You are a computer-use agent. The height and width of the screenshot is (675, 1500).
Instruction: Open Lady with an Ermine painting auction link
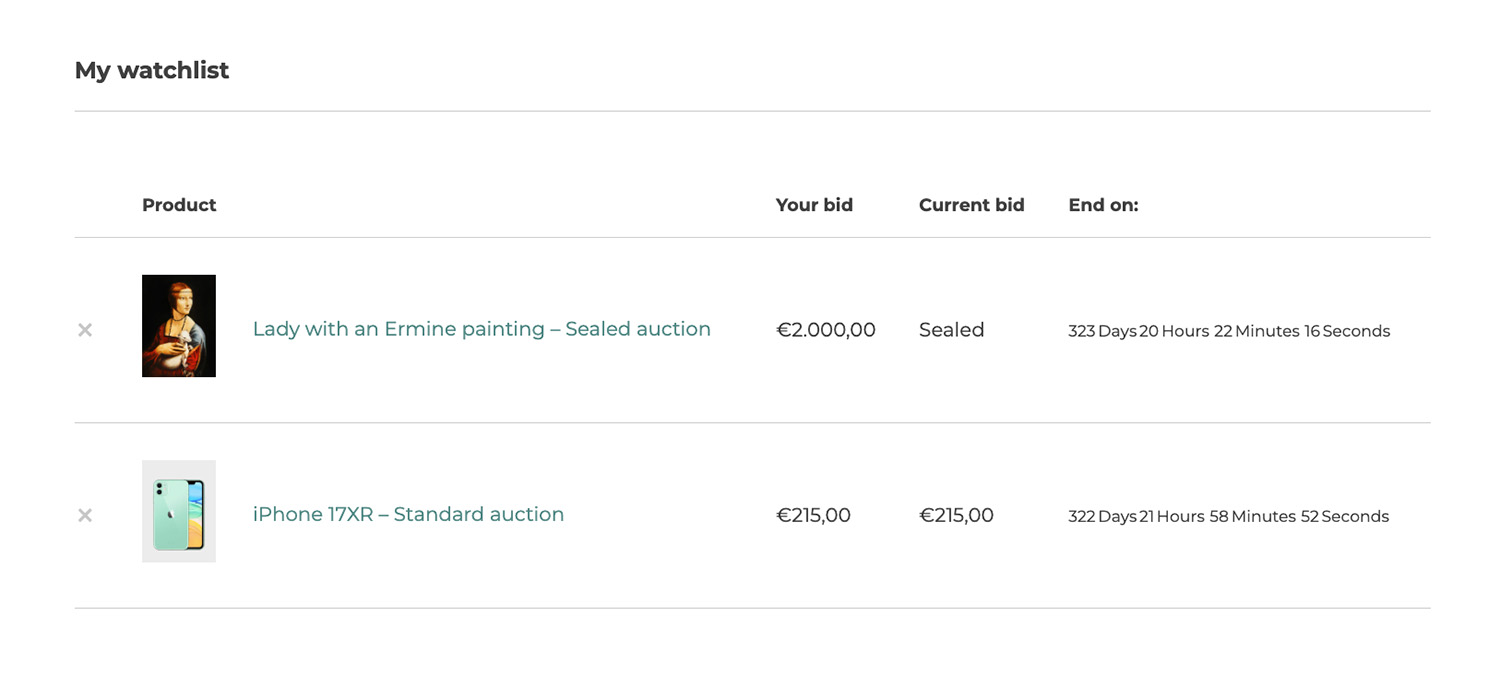481,329
